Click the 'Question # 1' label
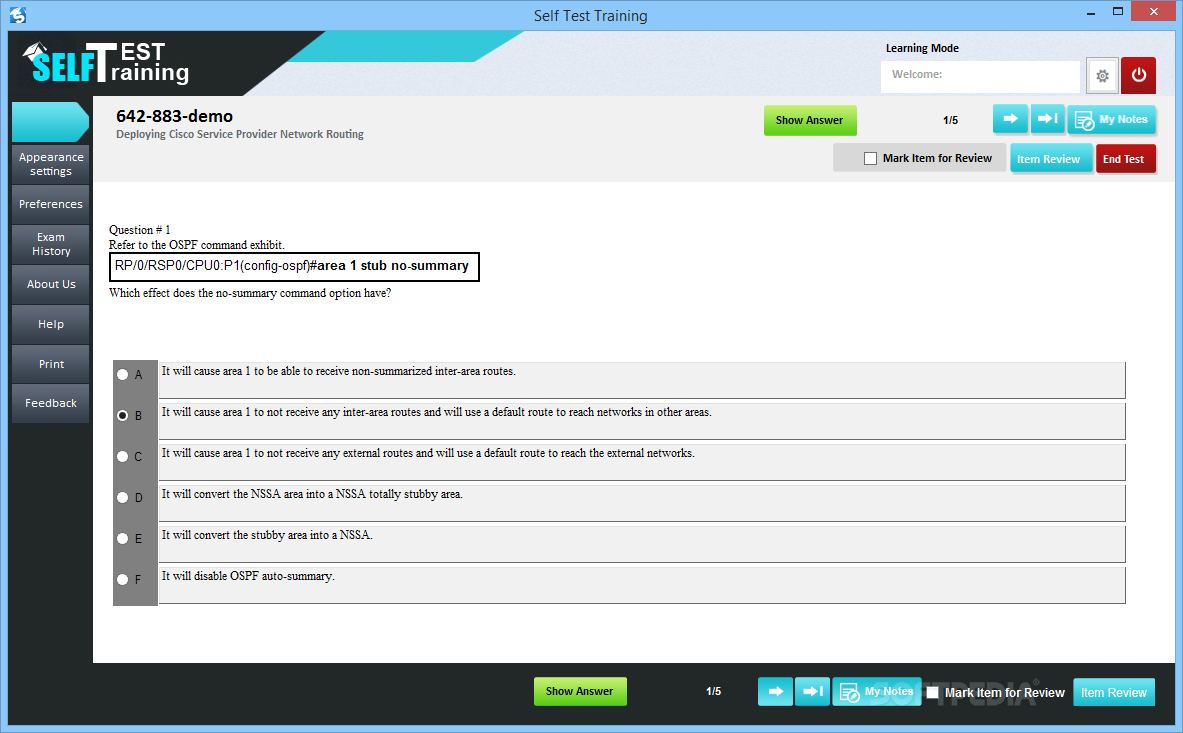This screenshot has height=733, width=1183. pos(140,230)
